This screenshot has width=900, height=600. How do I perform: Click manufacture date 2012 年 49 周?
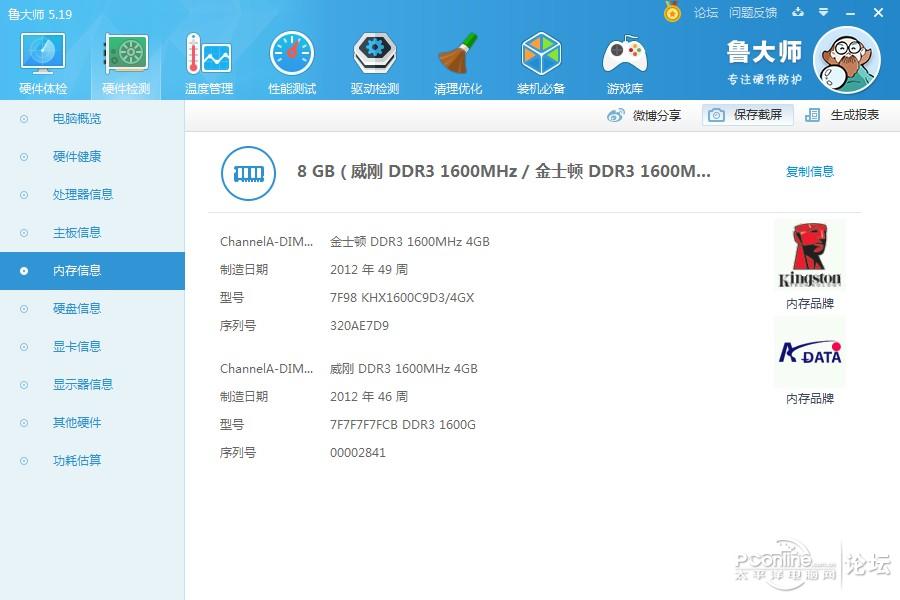[369, 270]
